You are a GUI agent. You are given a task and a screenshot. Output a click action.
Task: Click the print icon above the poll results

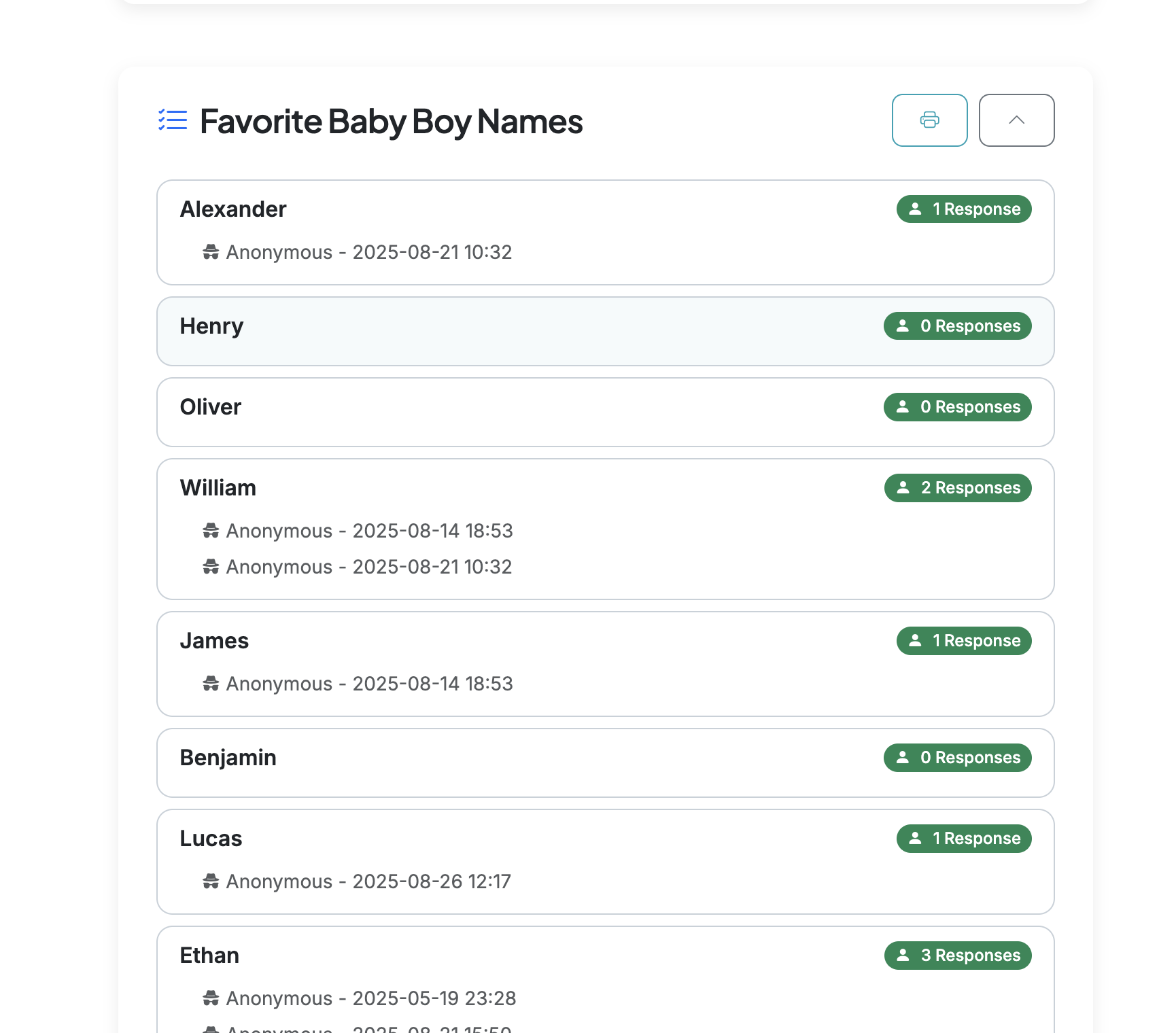coord(929,120)
